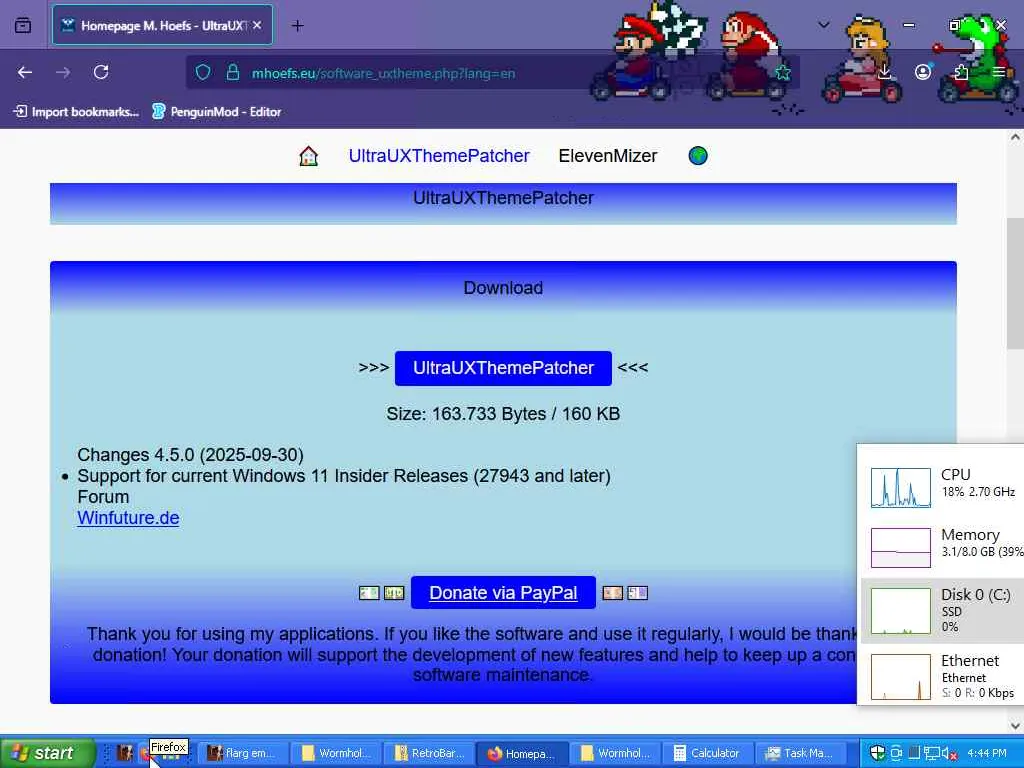The height and width of the screenshot is (768, 1024).
Task: Click second banknote image left of Donate
Action: point(394,593)
